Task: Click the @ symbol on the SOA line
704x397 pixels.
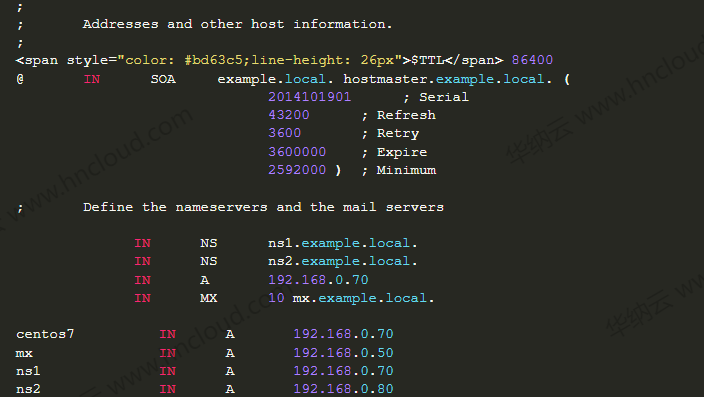Action: tap(20, 79)
